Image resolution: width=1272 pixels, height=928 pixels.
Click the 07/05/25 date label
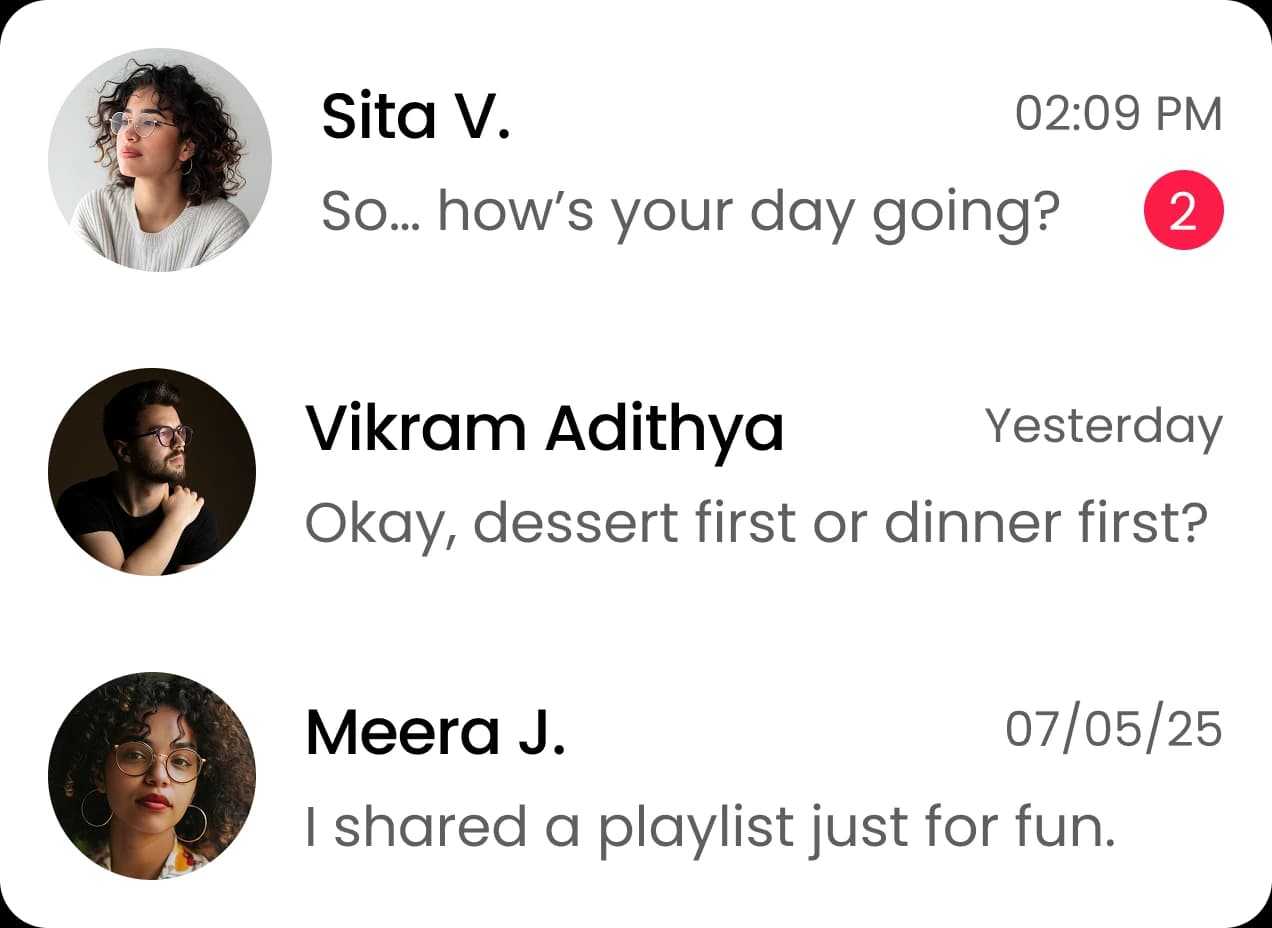1113,730
